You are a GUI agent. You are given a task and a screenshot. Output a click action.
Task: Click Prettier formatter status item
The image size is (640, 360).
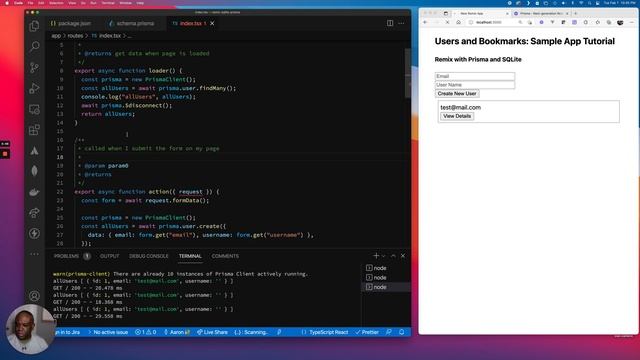[x=367, y=332]
